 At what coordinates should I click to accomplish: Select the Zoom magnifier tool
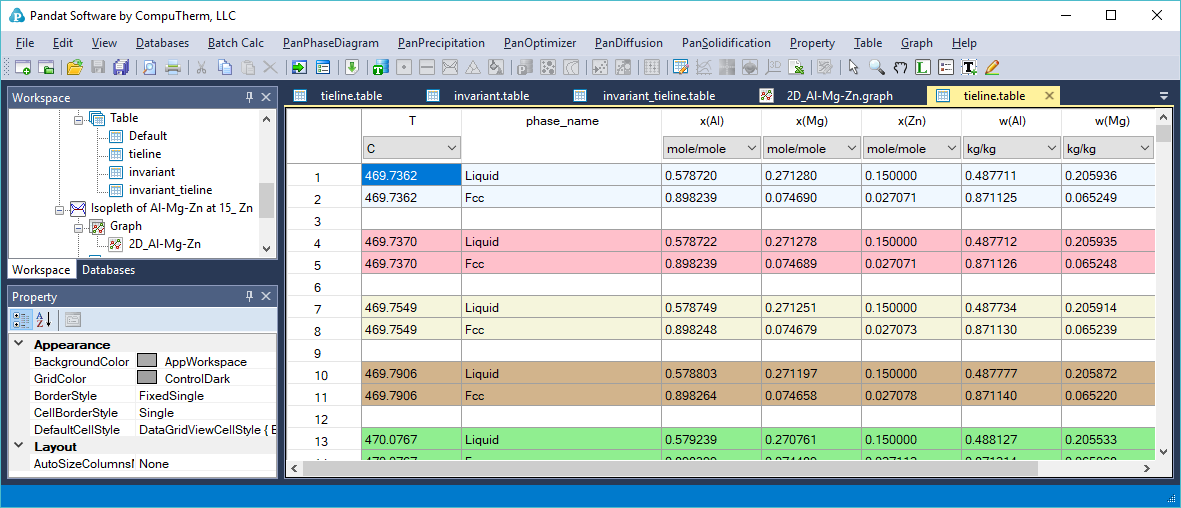coord(876,68)
